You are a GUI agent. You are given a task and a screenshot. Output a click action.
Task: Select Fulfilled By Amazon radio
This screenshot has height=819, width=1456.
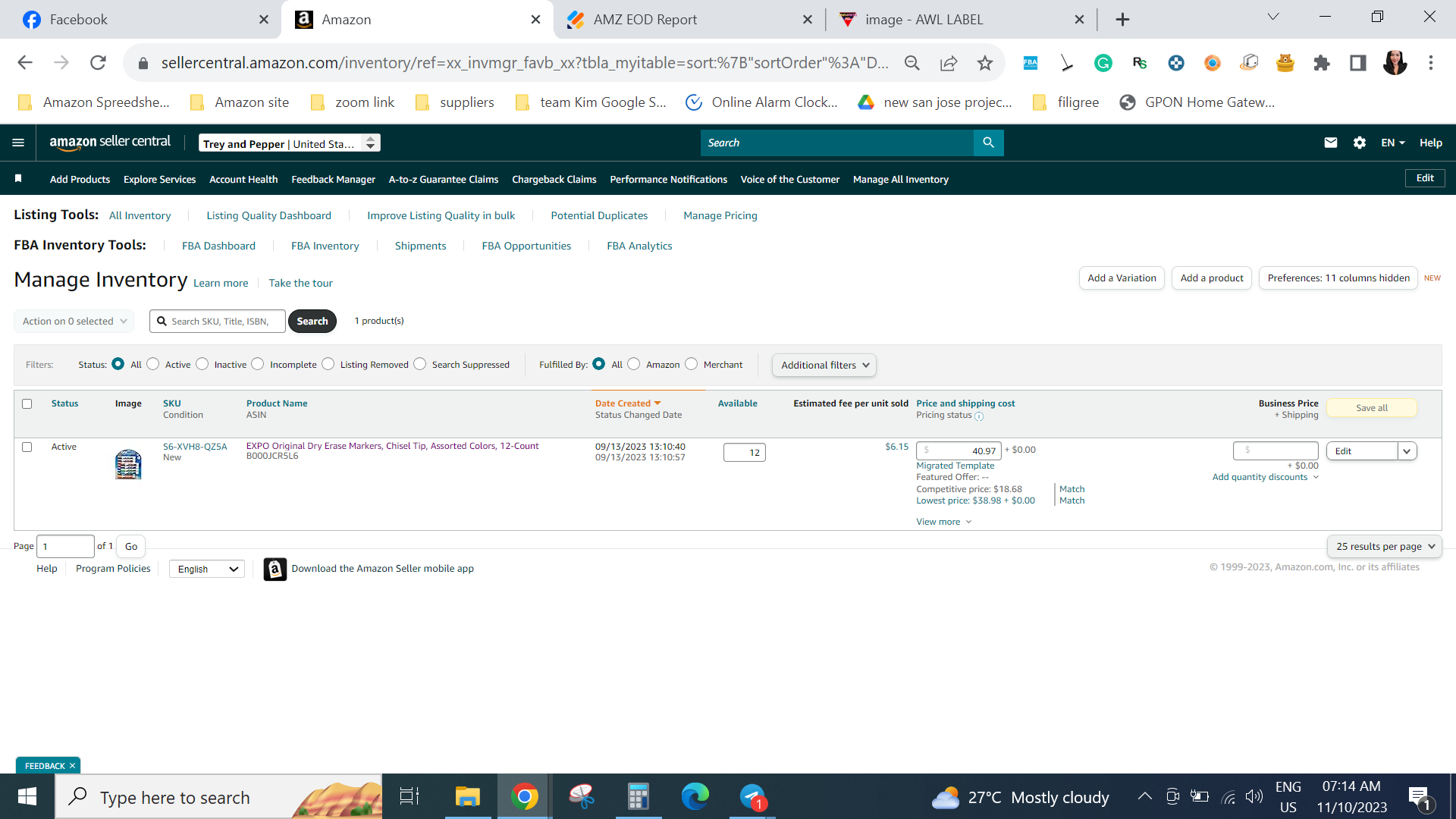click(634, 364)
